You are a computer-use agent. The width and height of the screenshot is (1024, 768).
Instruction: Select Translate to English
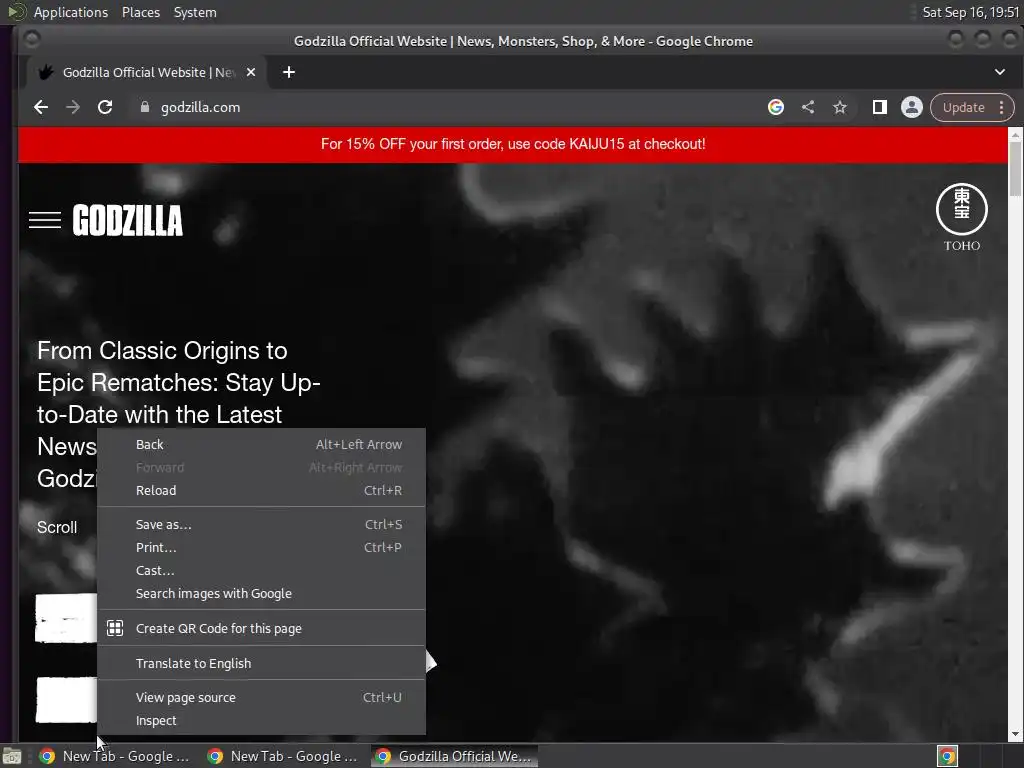pyautogui.click(x=261, y=664)
